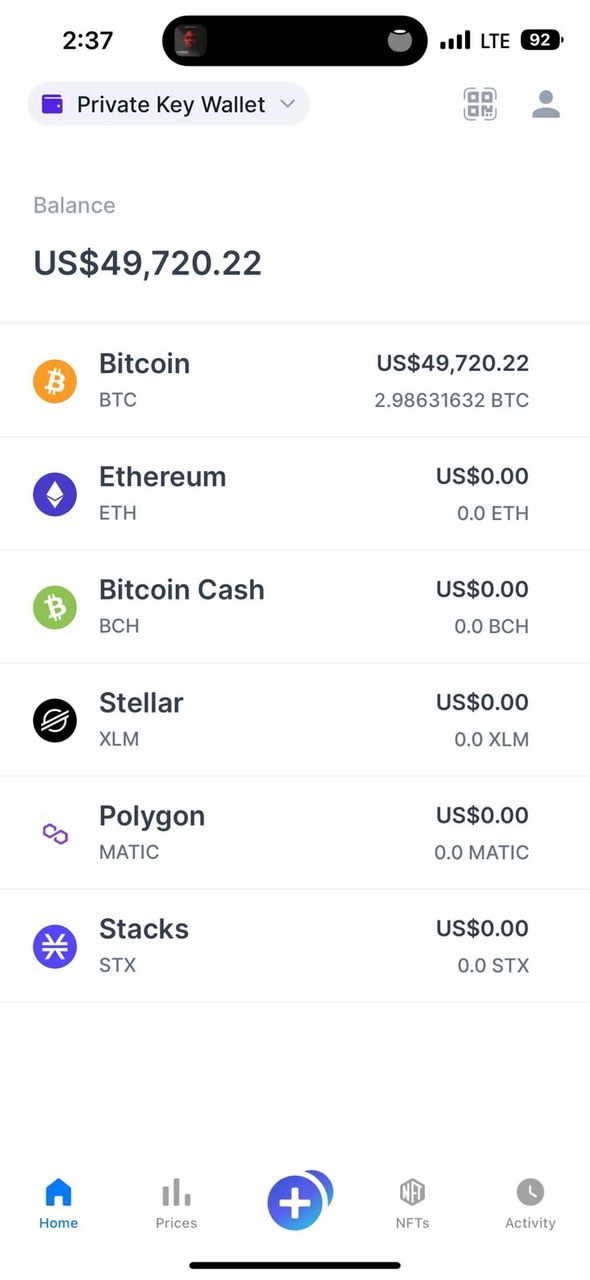Tap the Stacks coin icon
Image resolution: width=590 pixels, height=1280 pixels.
[54, 945]
